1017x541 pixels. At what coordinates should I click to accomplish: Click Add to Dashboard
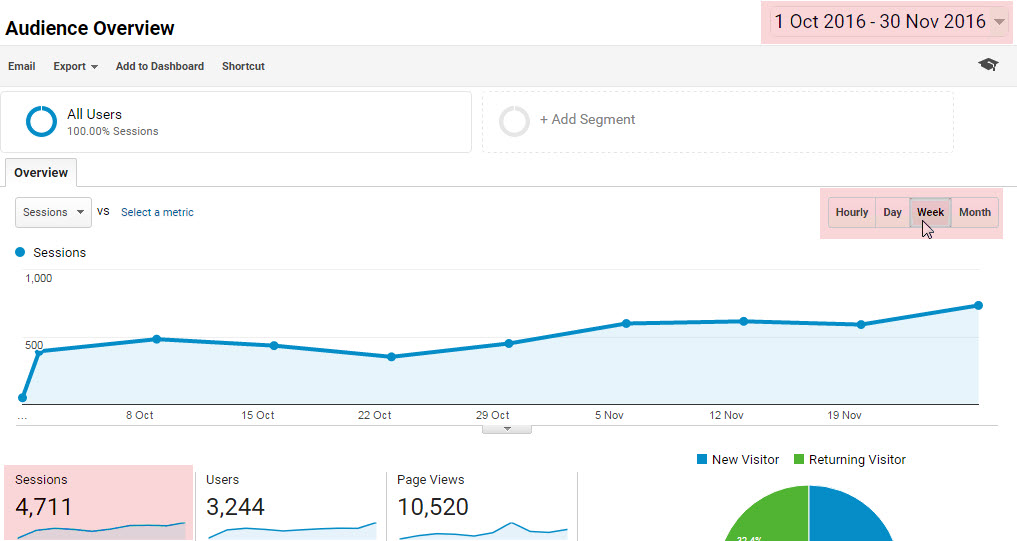click(160, 66)
